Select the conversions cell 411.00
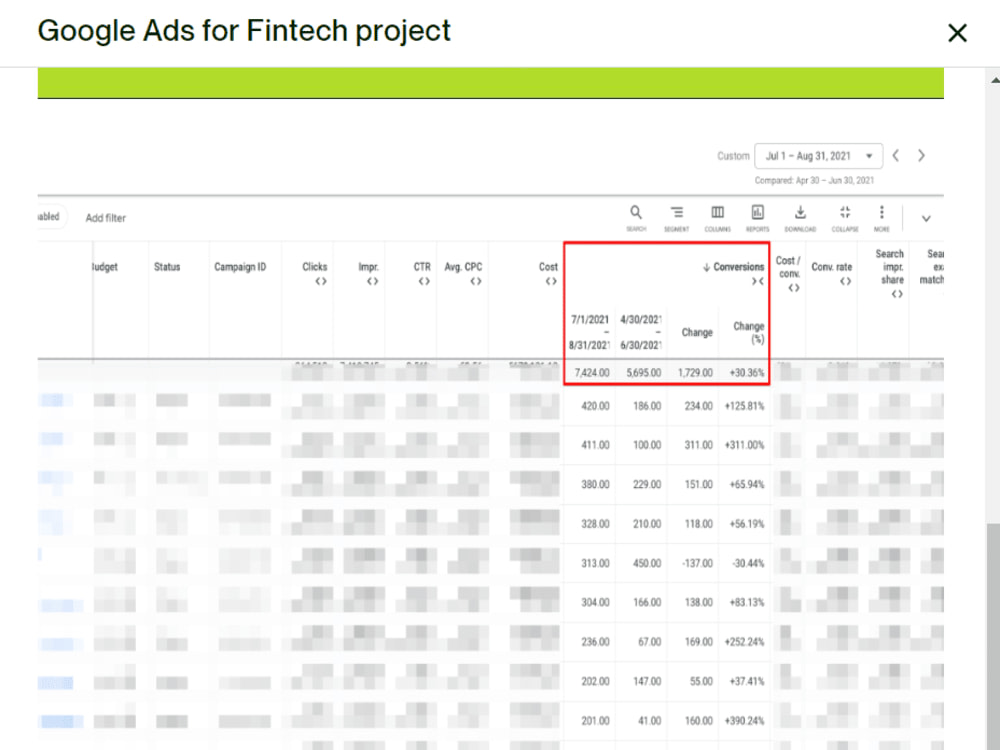Viewport: 1000px width, 750px height. (595, 445)
